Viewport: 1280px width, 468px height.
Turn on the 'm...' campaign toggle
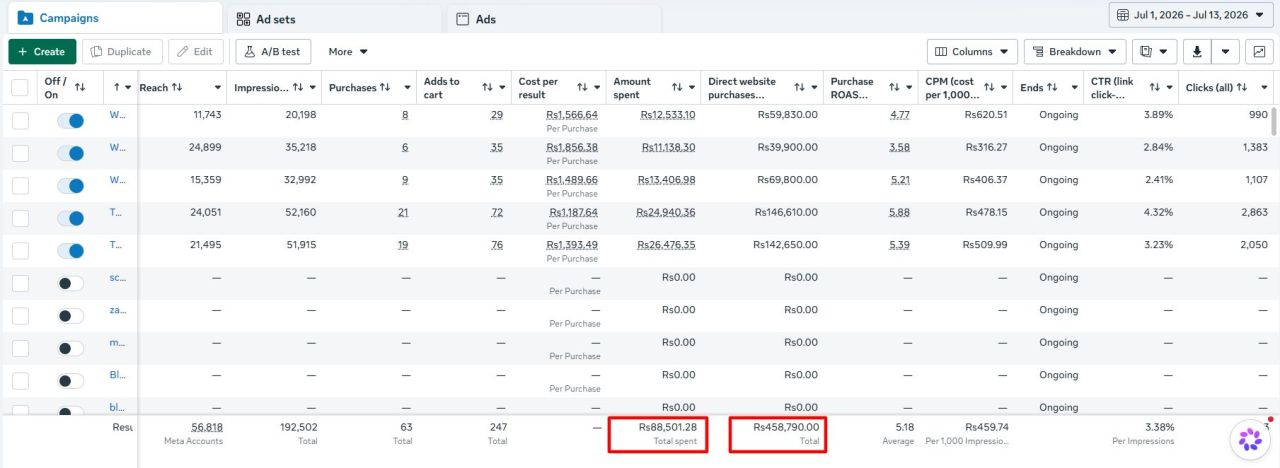click(x=70, y=348)
